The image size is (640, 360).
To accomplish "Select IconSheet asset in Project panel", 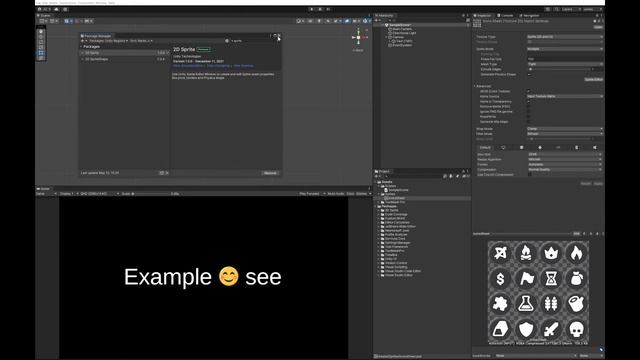I will (397, 198).
